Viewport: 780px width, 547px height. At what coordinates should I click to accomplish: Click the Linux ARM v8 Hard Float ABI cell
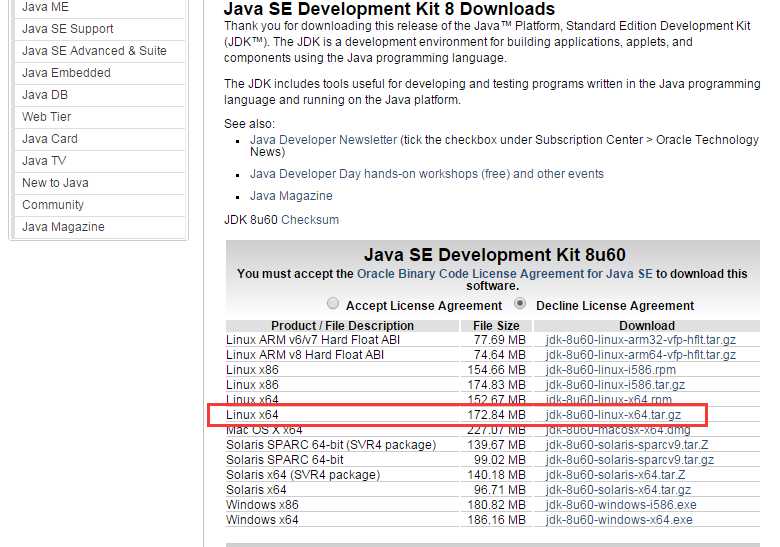pos(305,355)
